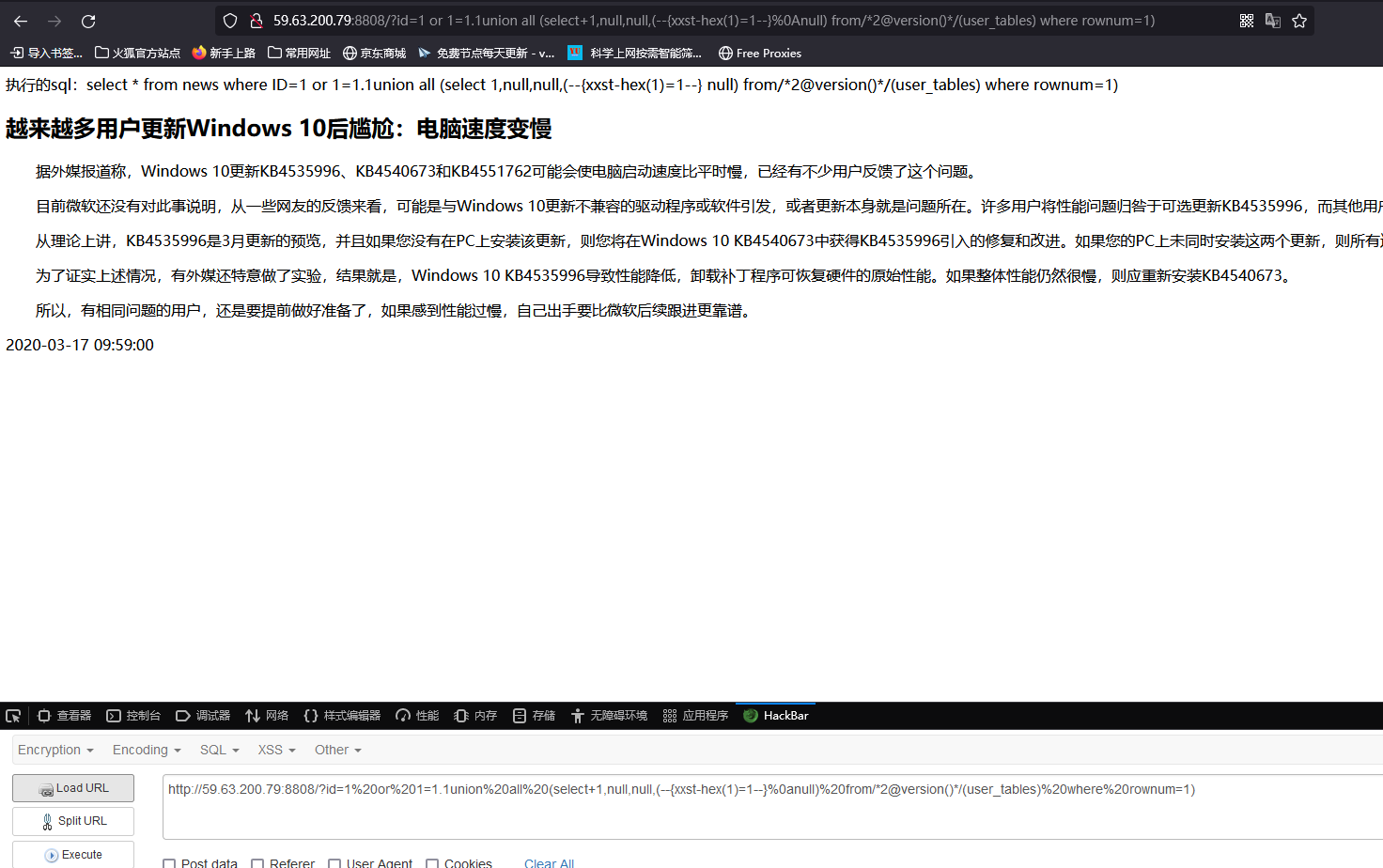The width and height of the screenshot is (1383, 868).
Task: Switch to the 查看器 inspector tab
Action: 64,716
